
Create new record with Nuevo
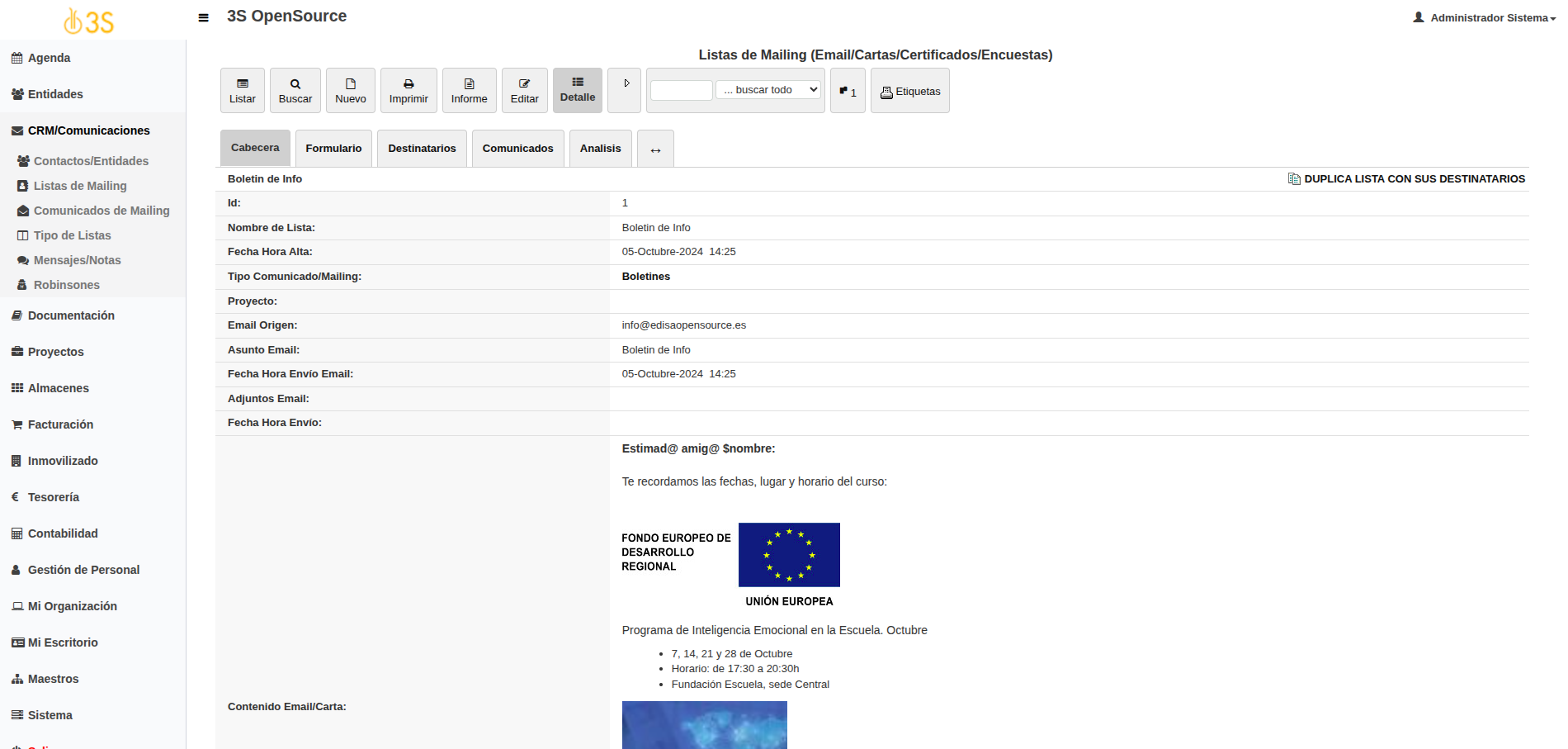[350, 91]
